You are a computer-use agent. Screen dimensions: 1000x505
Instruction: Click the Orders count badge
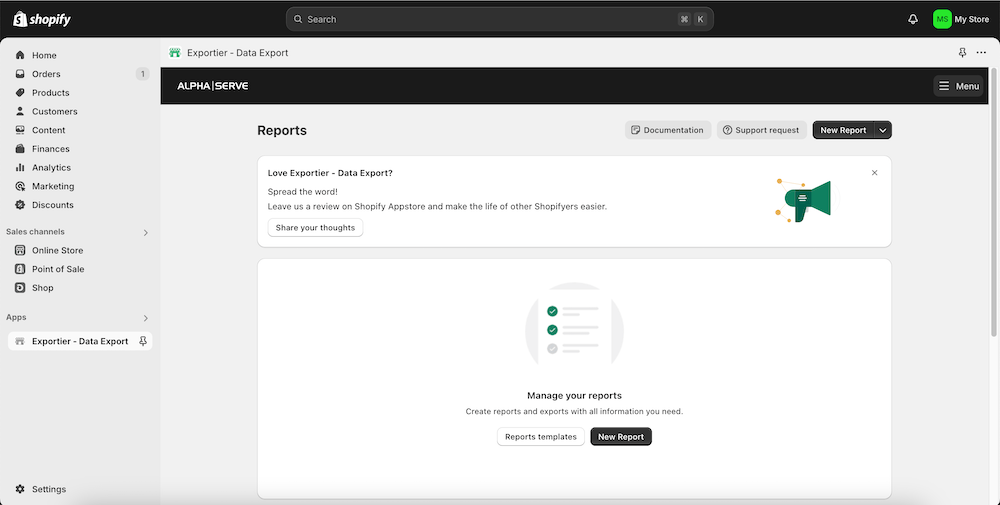pyautogui.click(x=142, y=74)
